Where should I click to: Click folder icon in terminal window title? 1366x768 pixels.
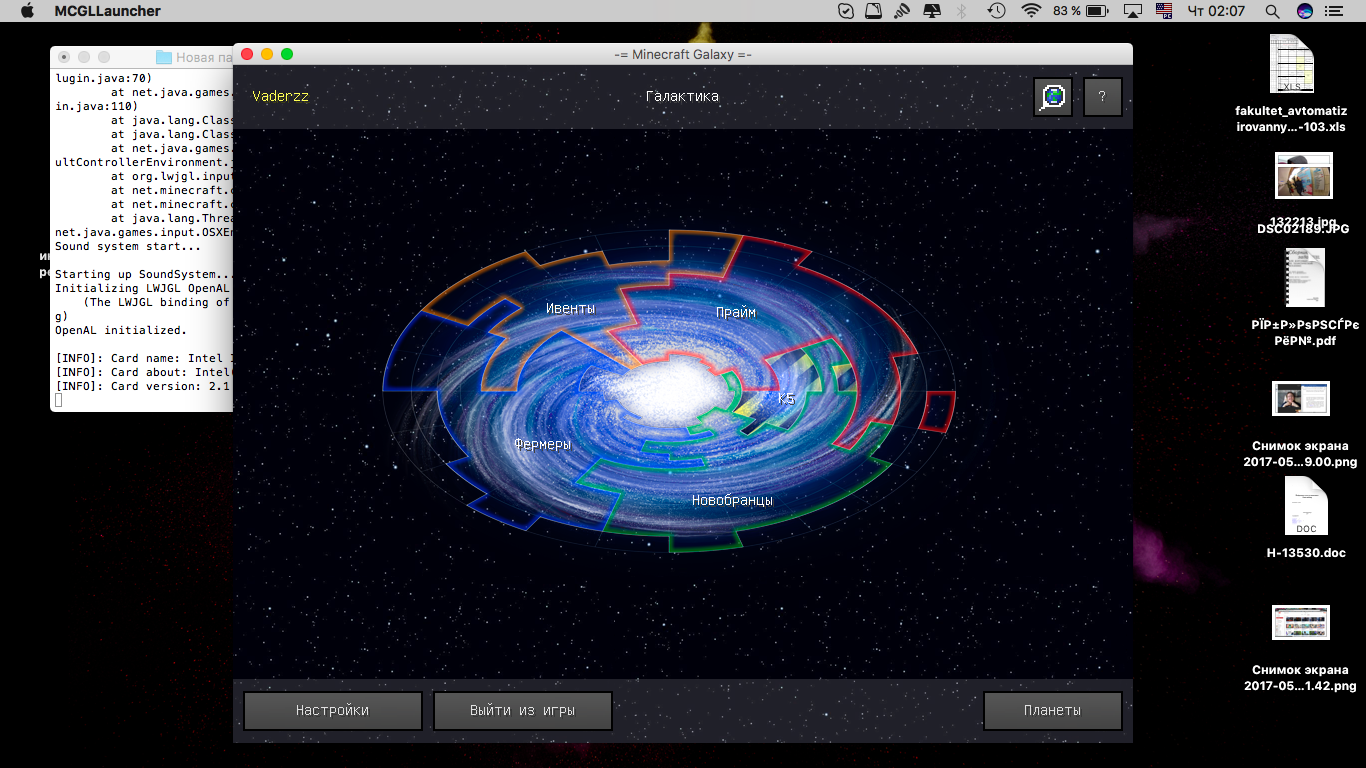click(163, 58)
